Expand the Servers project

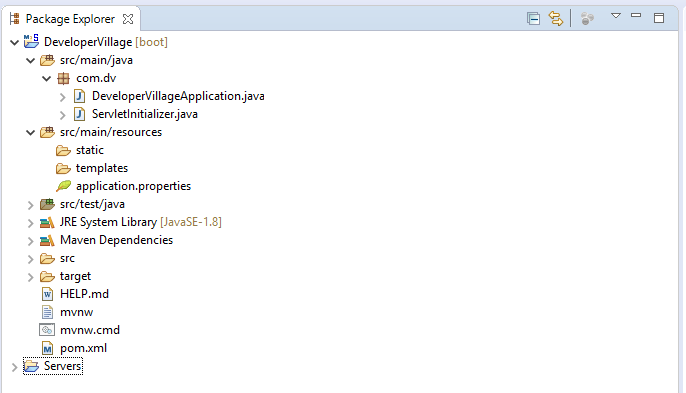[x=14, y=367]
